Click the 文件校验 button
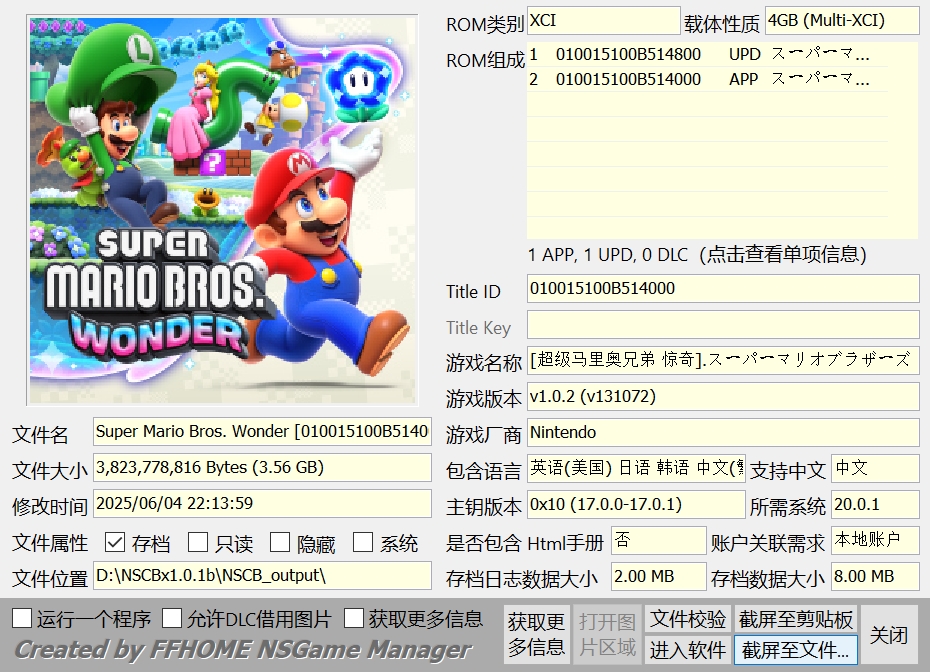930x672 pixels. (x=688, y=619)
